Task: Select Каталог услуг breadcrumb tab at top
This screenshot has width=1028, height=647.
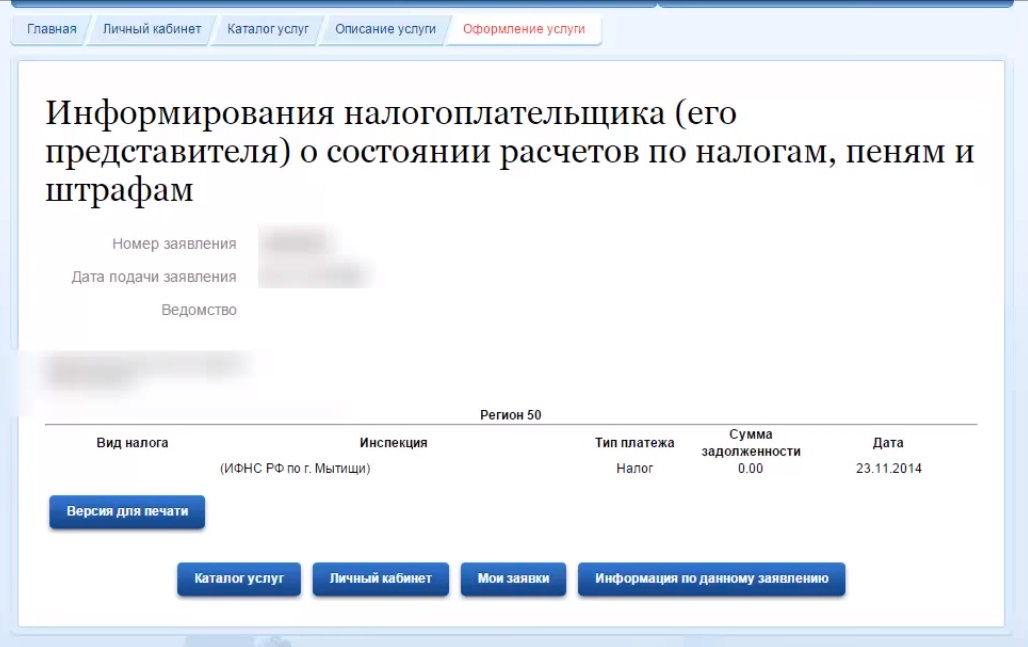Action: pos(268,29)
